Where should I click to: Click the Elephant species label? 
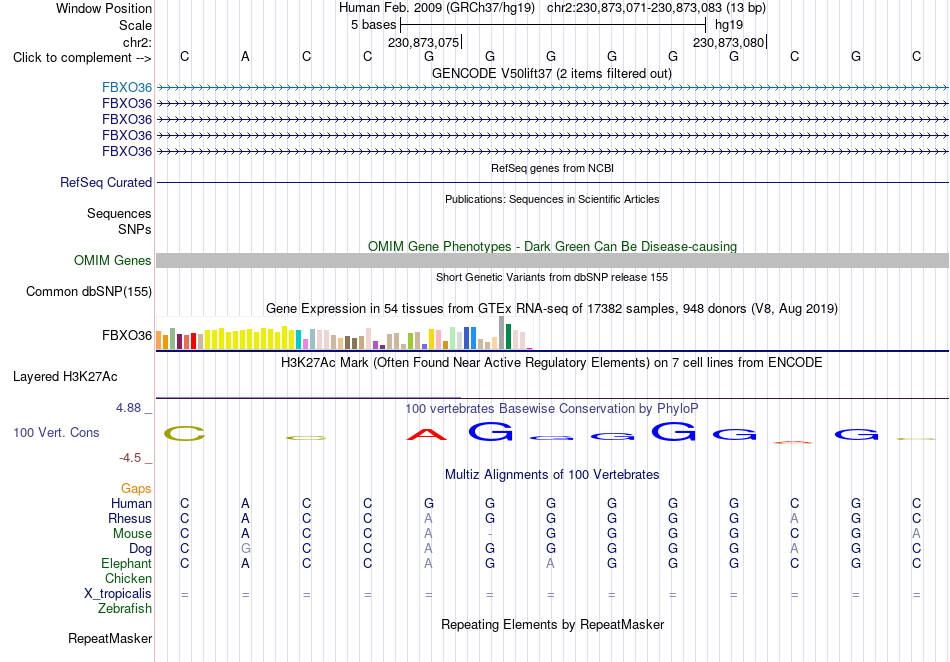coord(127,563)
